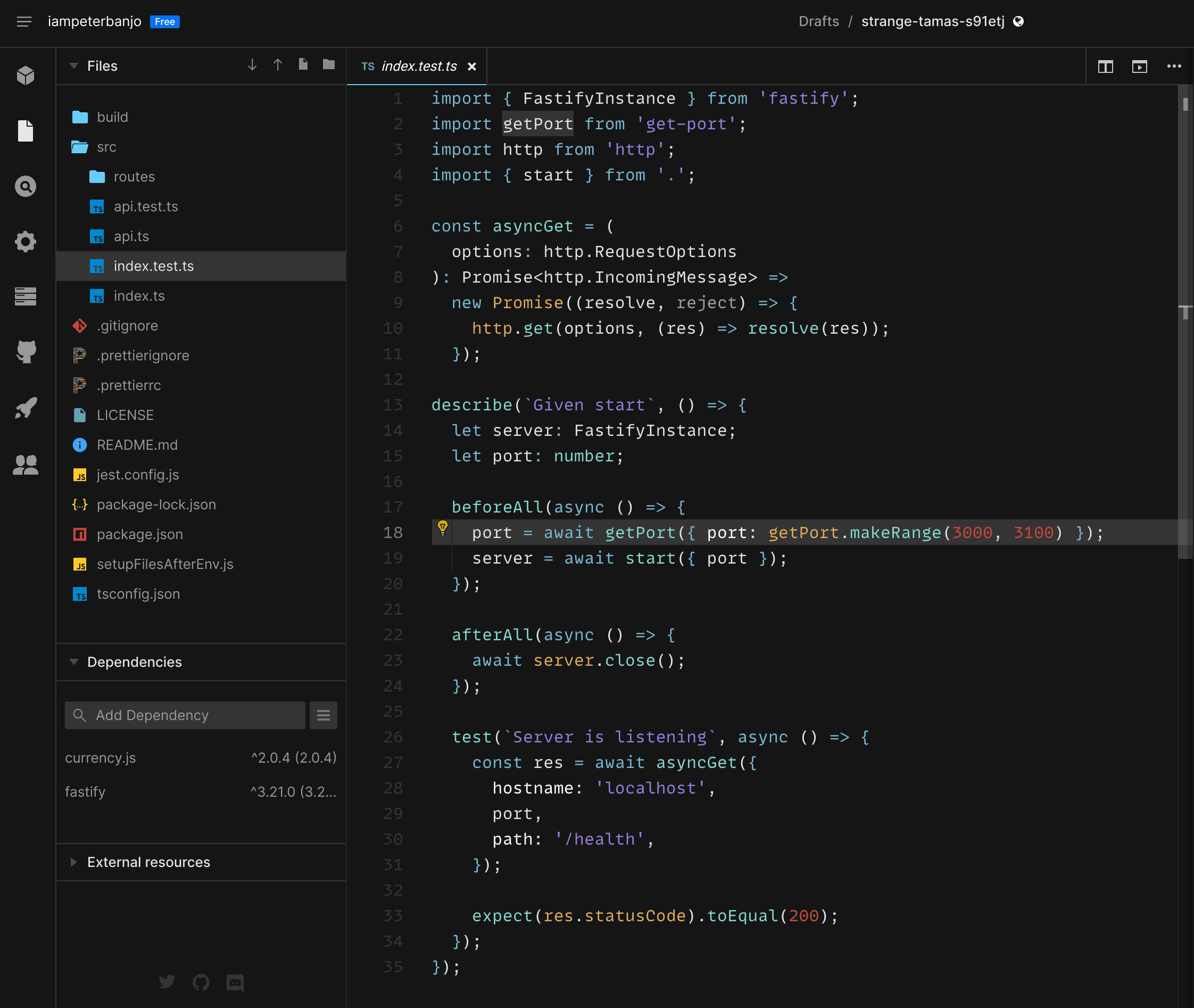Image resolution: width=1194 pixels, height=1008 pixels.
Task: Open the GitHub sidebar panel
Action: (25, 351)
